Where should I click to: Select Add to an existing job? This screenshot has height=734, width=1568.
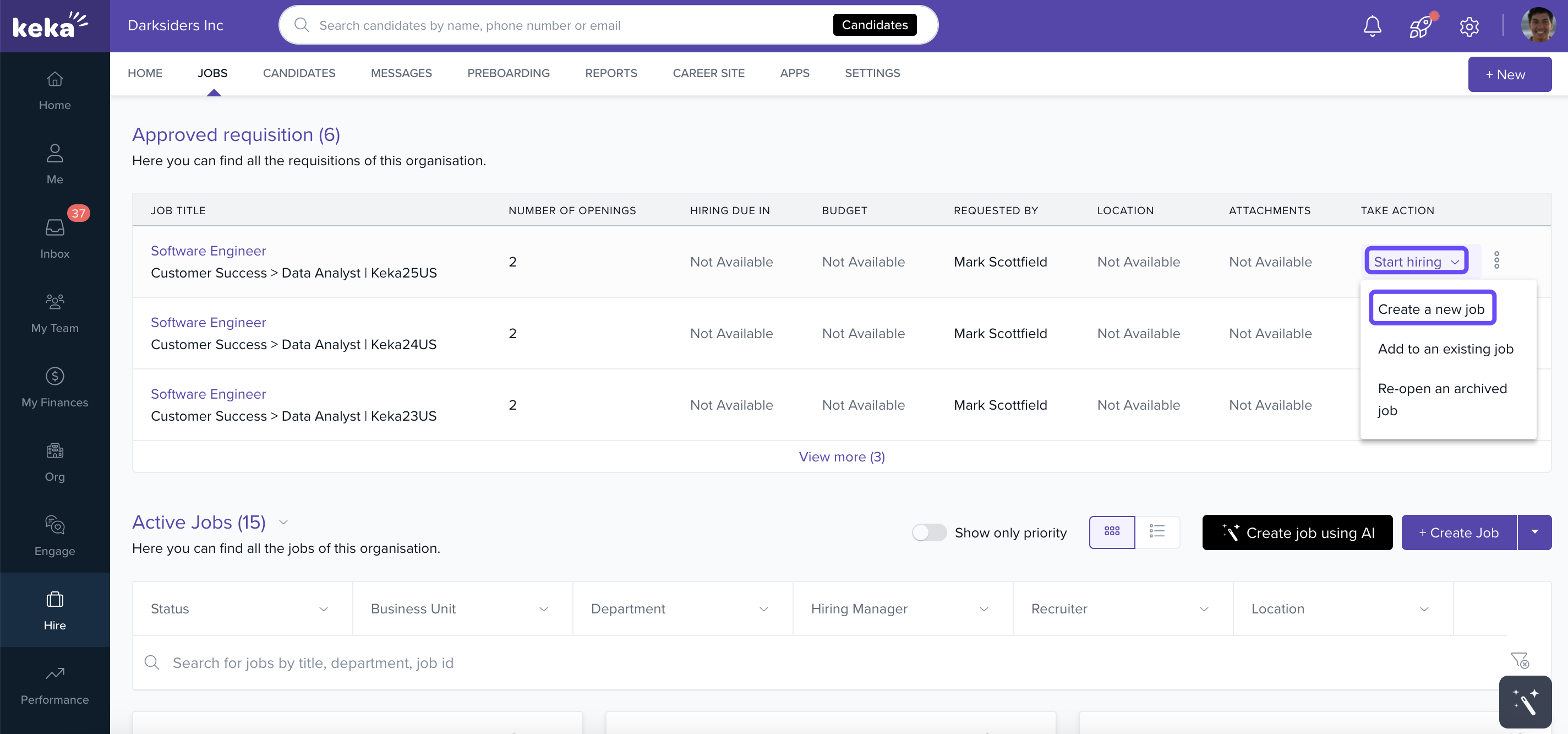[x=1445, y=349]
